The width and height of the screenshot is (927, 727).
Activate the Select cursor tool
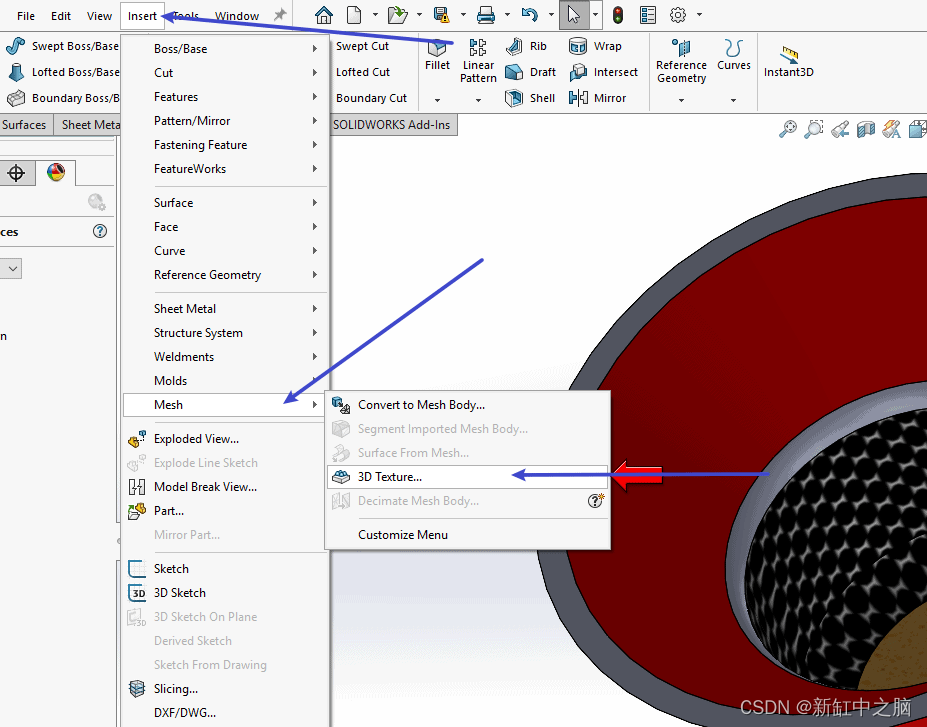(x=573, y=15)
